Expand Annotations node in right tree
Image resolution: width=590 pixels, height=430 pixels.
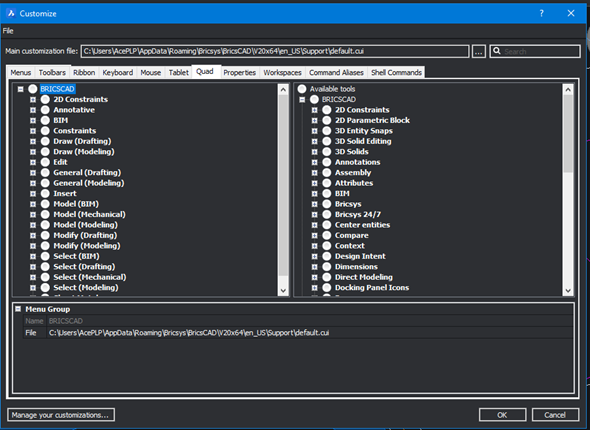(x=315, y=162)
